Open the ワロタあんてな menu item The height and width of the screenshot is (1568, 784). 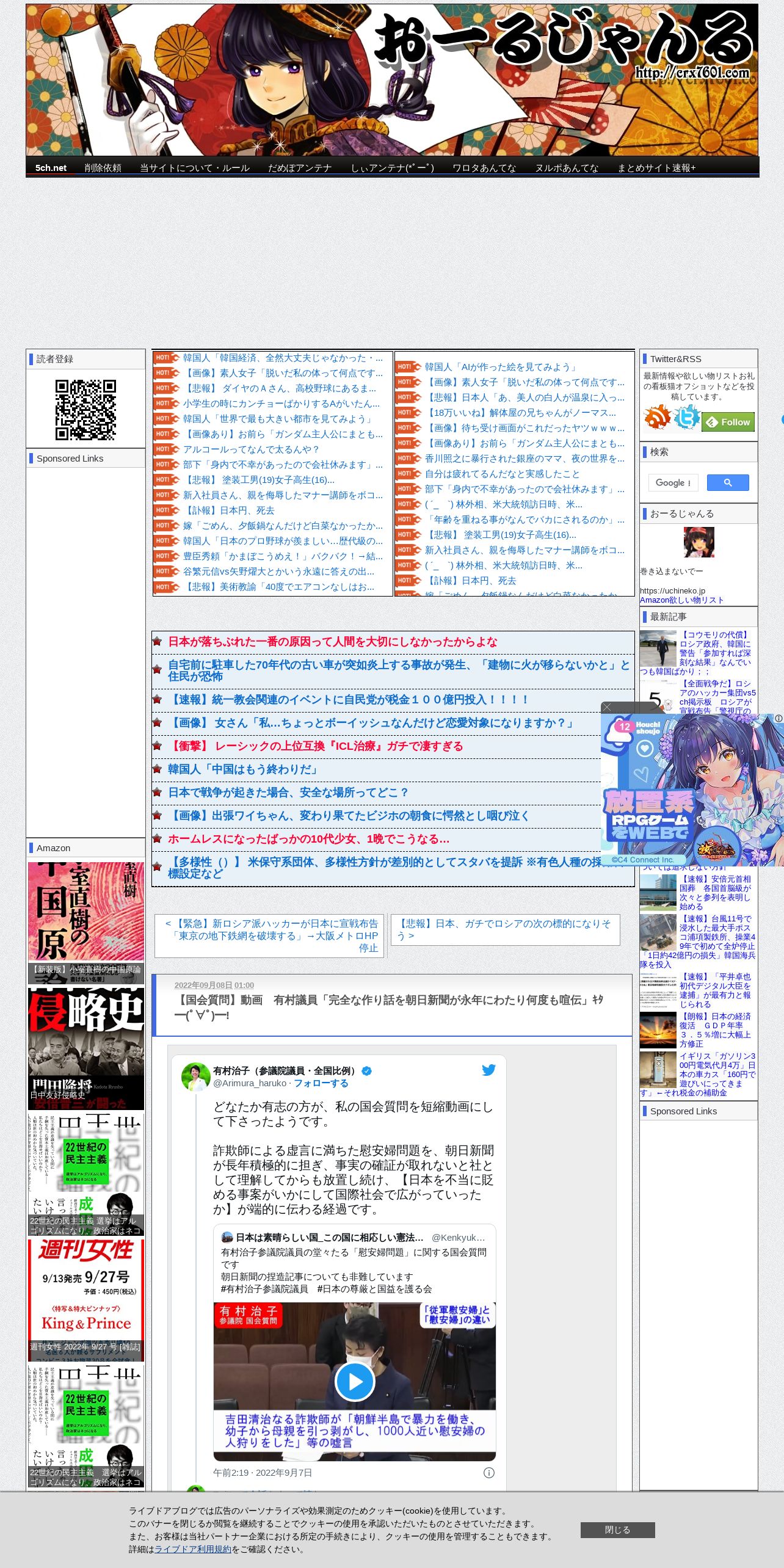coord(484,168)
